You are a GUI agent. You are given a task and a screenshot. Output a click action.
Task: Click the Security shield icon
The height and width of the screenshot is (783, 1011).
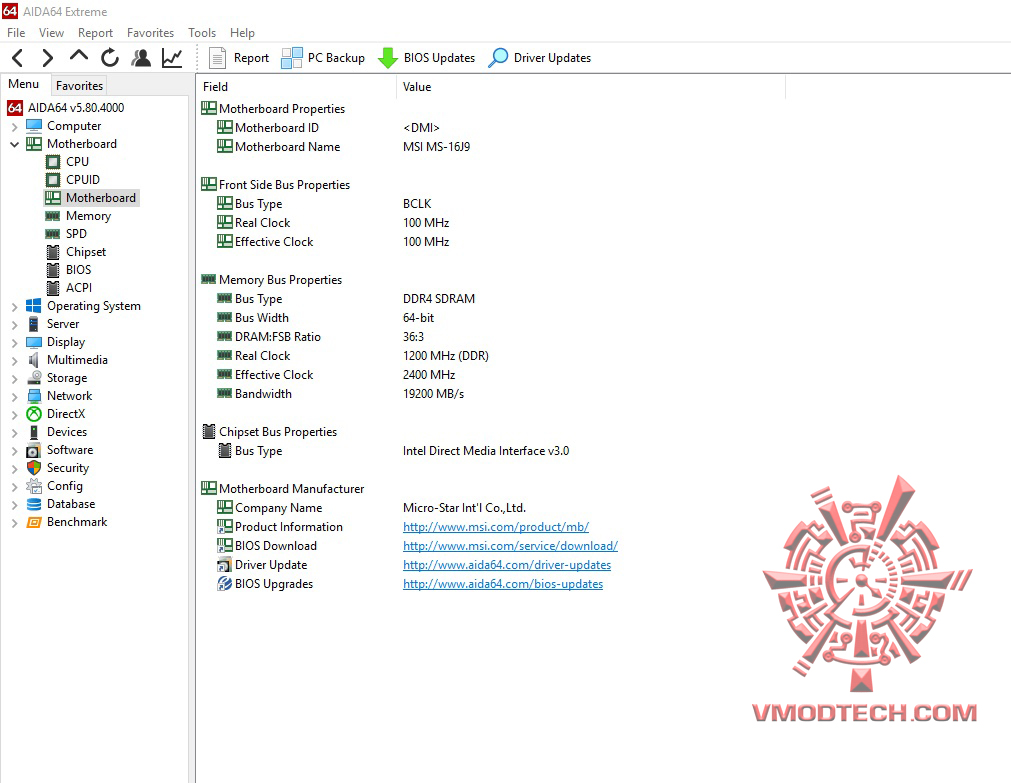(34, 468)
